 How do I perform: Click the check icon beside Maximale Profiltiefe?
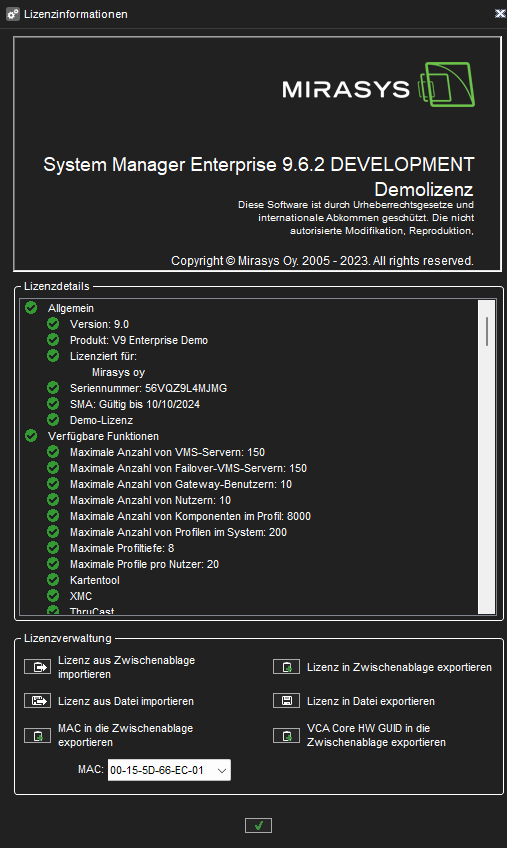pyautogui.click(x=53, y=548)
